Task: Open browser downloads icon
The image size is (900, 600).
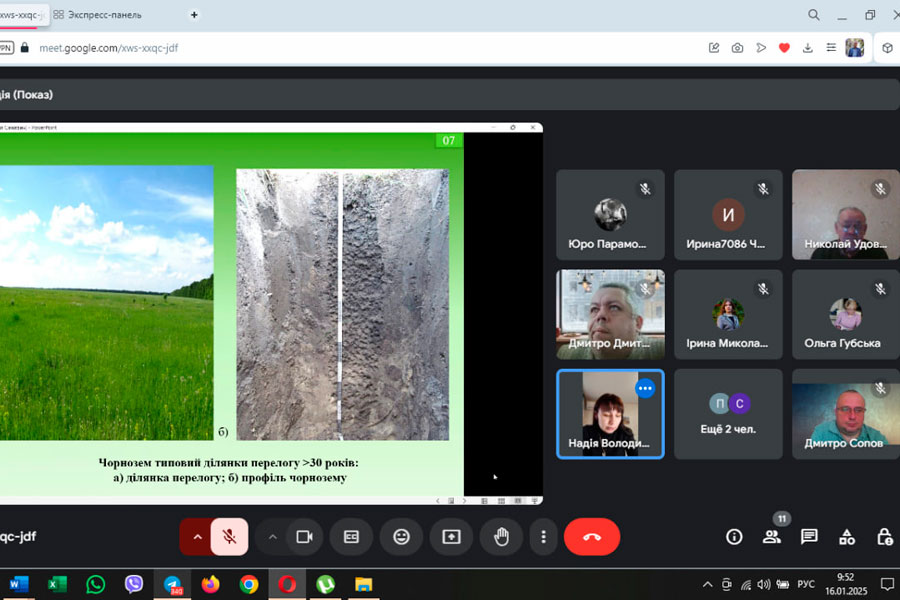Action: pos(808,48)
